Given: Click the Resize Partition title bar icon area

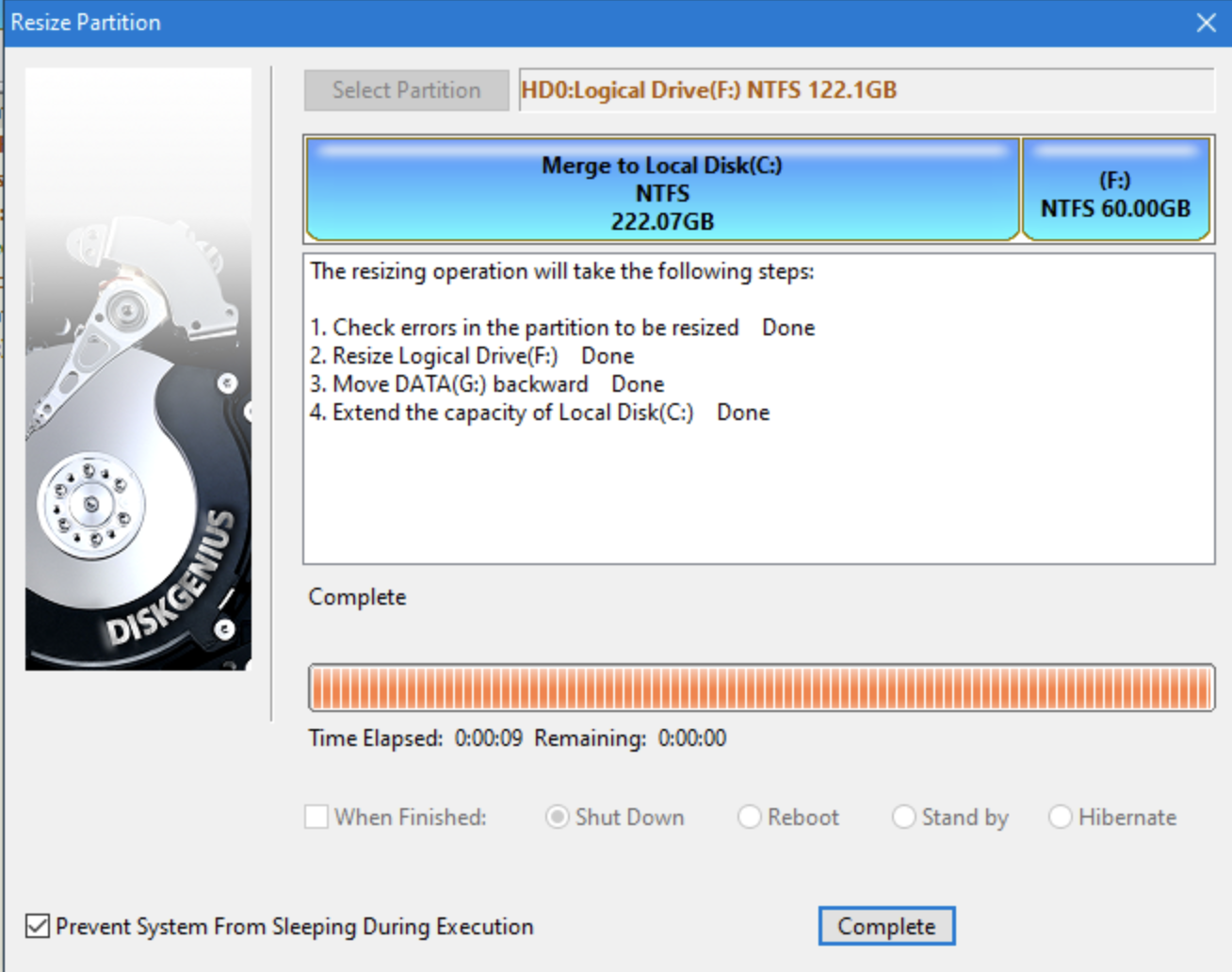Looking at the screenshot, I should click(85, 22).
